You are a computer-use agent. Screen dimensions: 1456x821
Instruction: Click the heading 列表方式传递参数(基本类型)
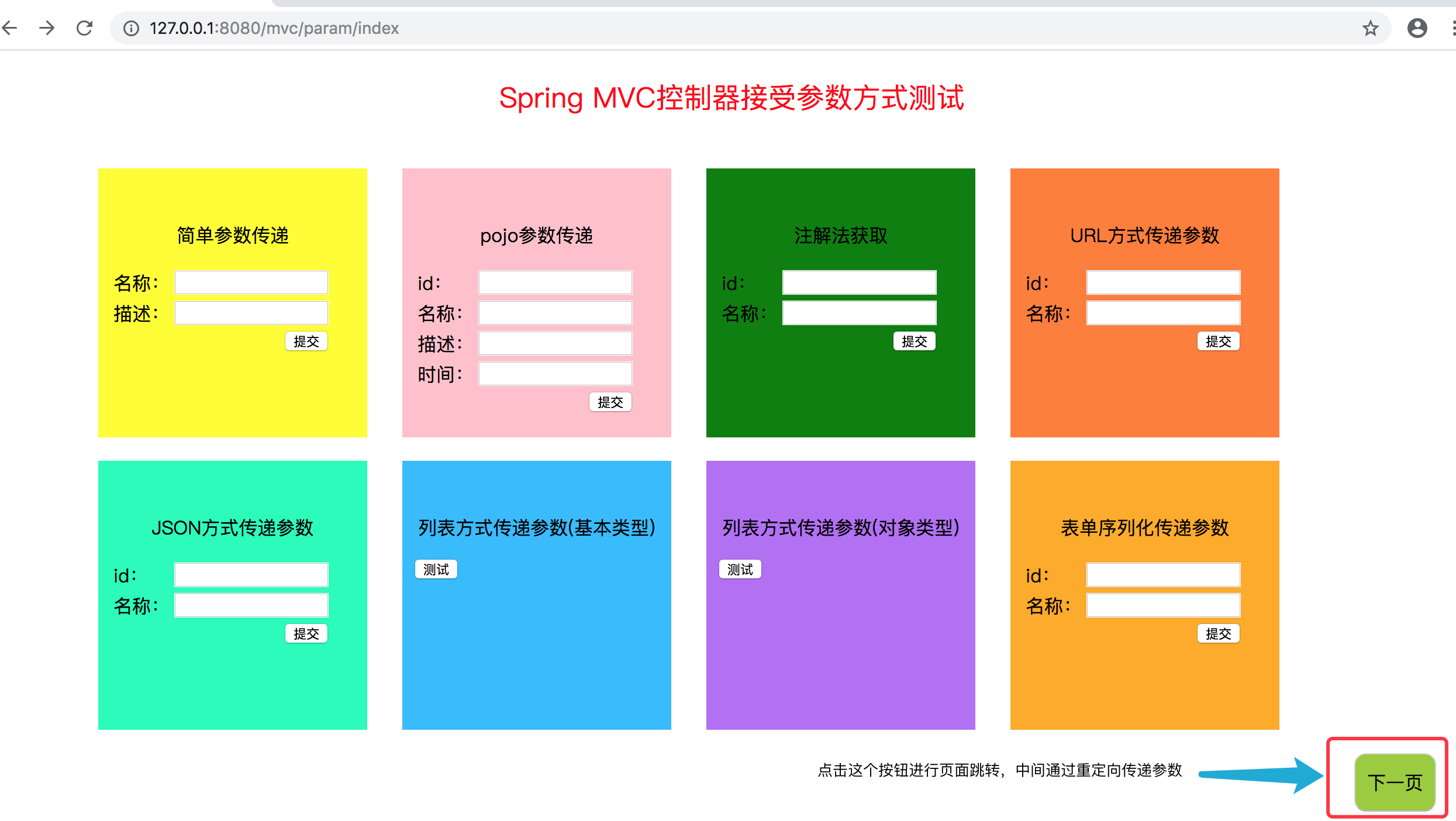click(x=537, y=527)
